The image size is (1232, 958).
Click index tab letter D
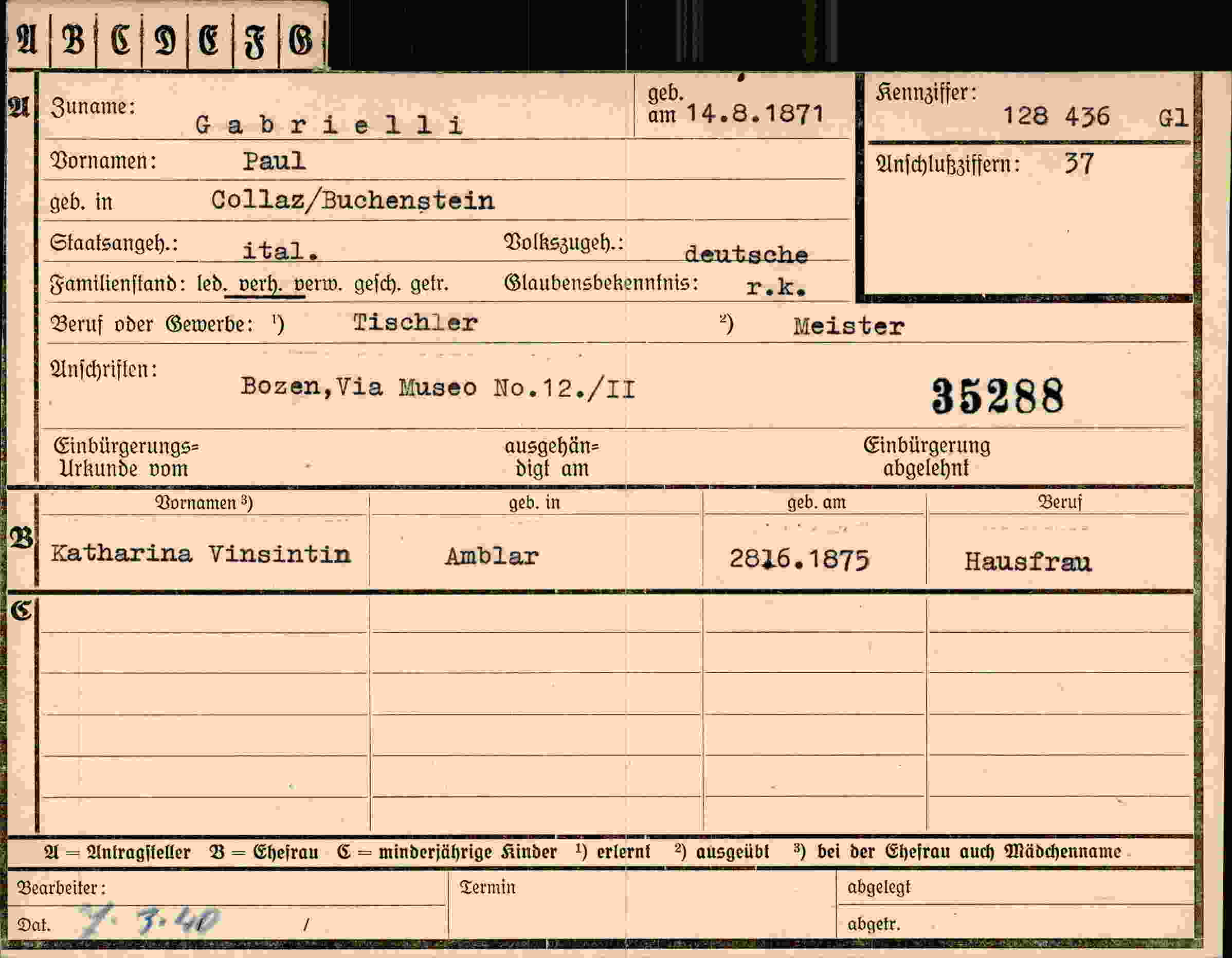click(165, 41)
